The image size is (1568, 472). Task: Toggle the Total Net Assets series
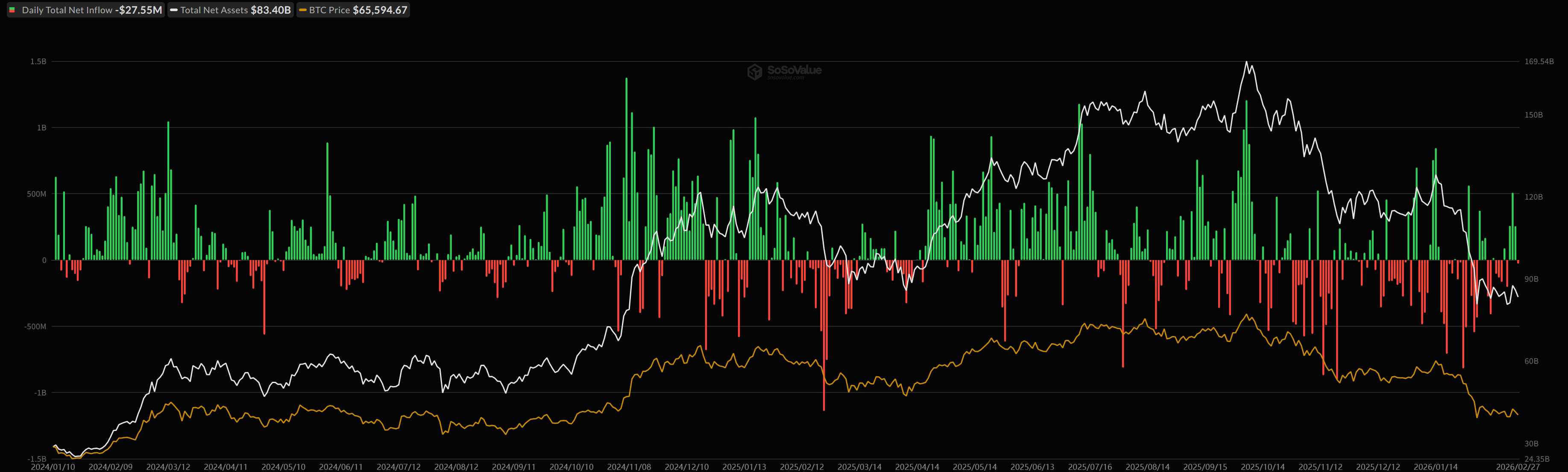214,10
